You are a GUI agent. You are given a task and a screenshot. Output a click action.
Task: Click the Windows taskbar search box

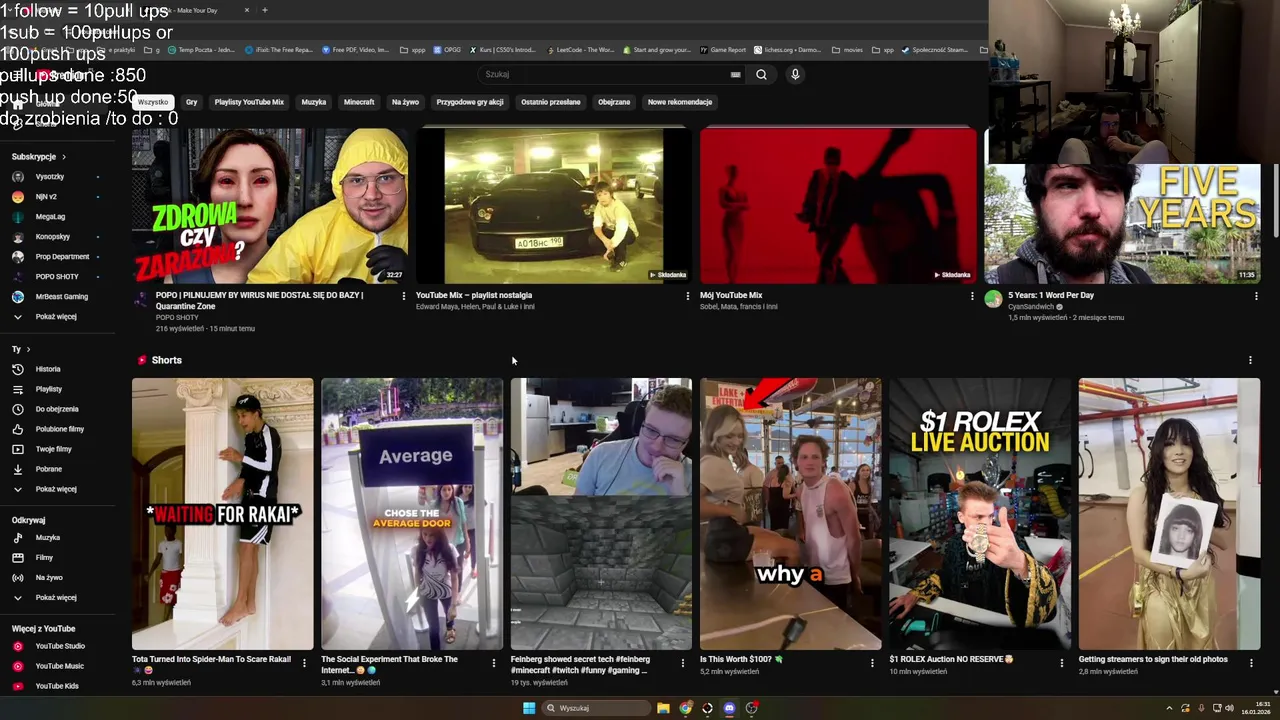coord(597,708)
